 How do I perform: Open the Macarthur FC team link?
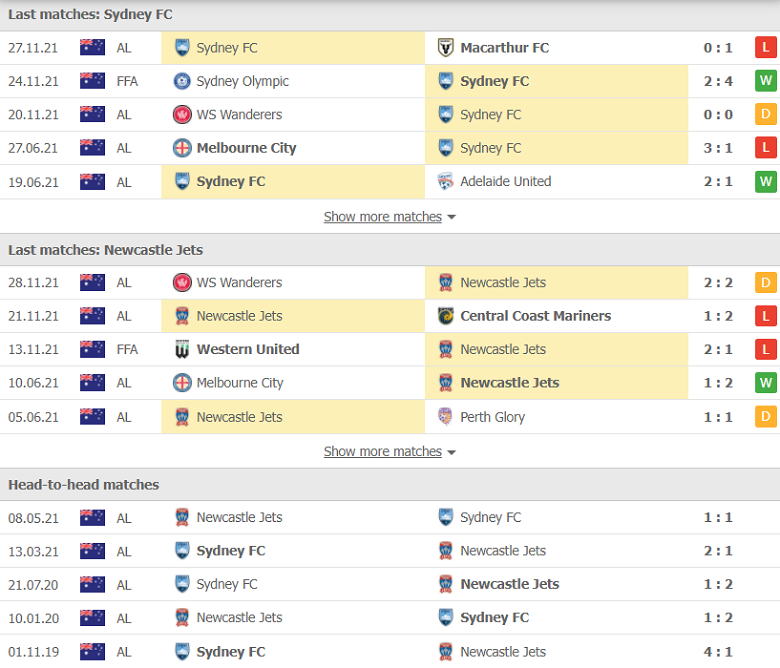504,48
